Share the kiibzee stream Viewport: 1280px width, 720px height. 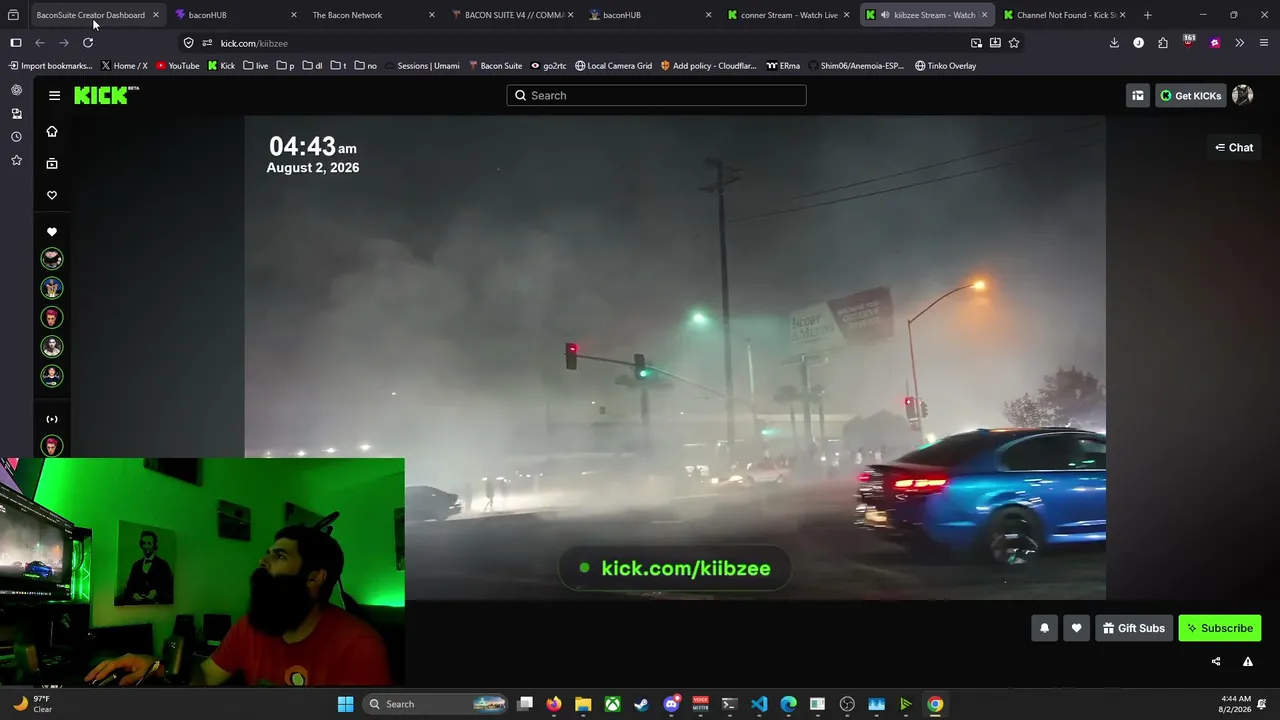[x=1216, y=661]
